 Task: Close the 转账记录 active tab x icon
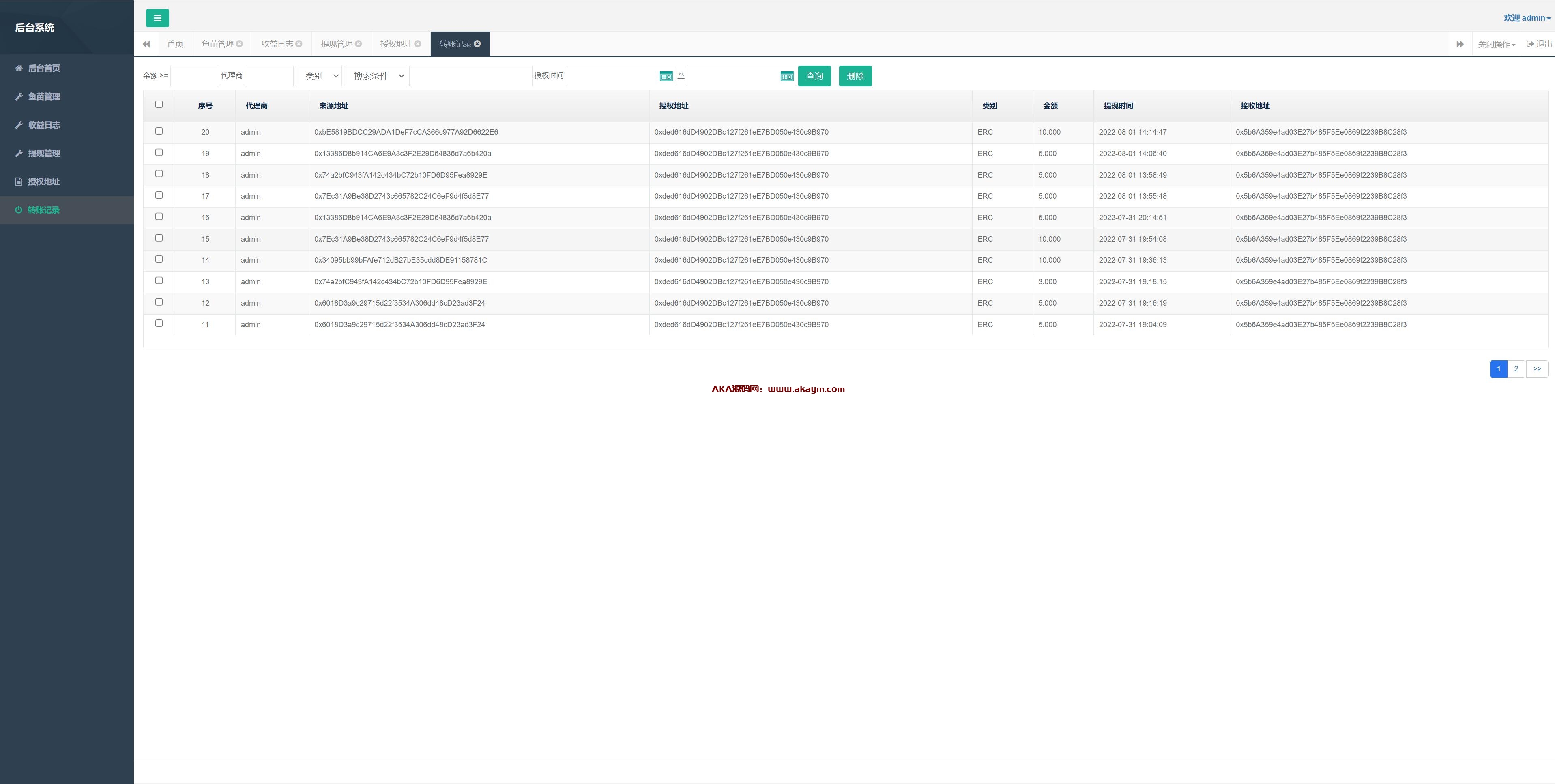pyautogui.click(x=477, y=43)
